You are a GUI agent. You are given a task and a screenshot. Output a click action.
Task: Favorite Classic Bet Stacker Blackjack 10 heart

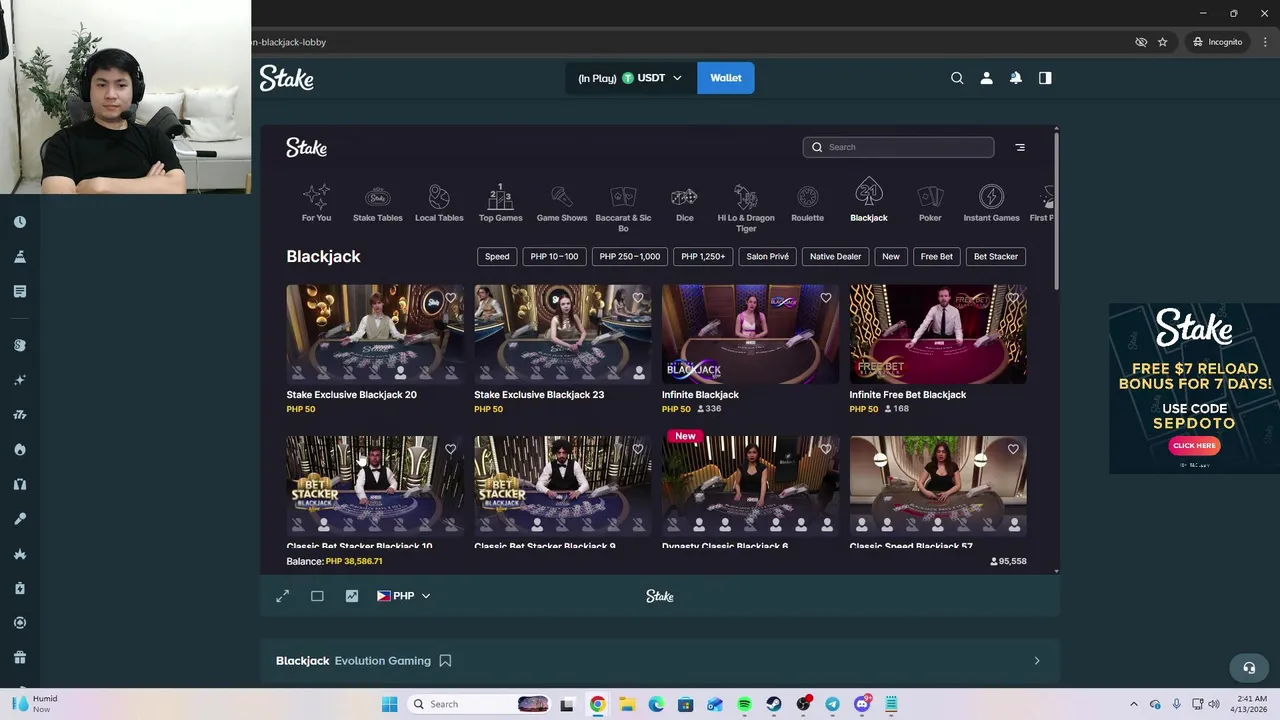tap(450, 450)
